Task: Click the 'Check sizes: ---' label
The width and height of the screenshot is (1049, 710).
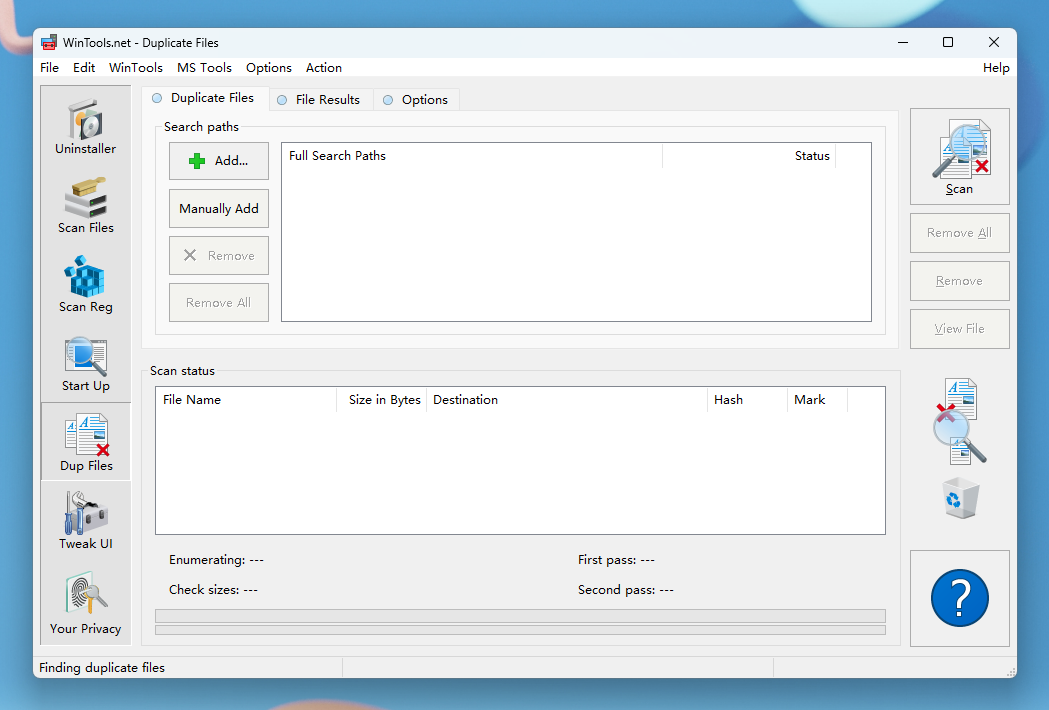Action: [213, 590]
